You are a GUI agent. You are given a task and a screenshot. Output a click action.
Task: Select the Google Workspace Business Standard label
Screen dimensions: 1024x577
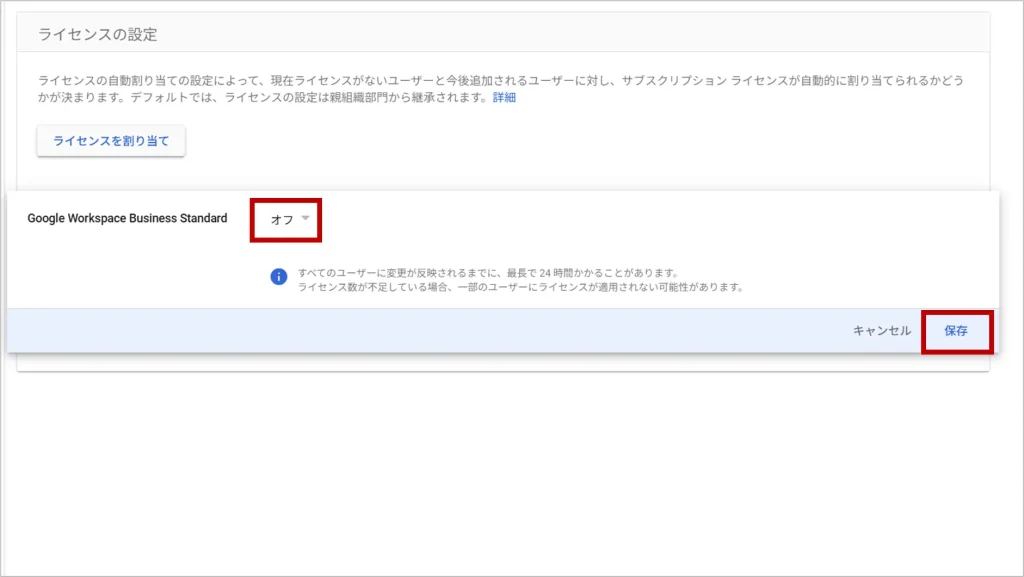[127, 218]
